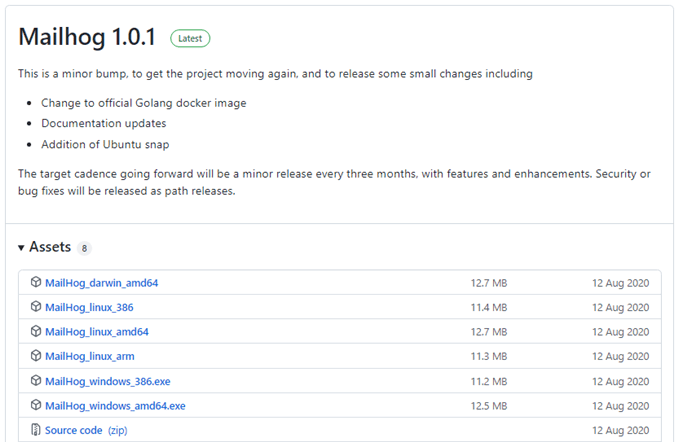This screenshot has height=442, width=700.
Task: Download MailHog_linux_amd64 binary
Action: [x=97, y=332]
